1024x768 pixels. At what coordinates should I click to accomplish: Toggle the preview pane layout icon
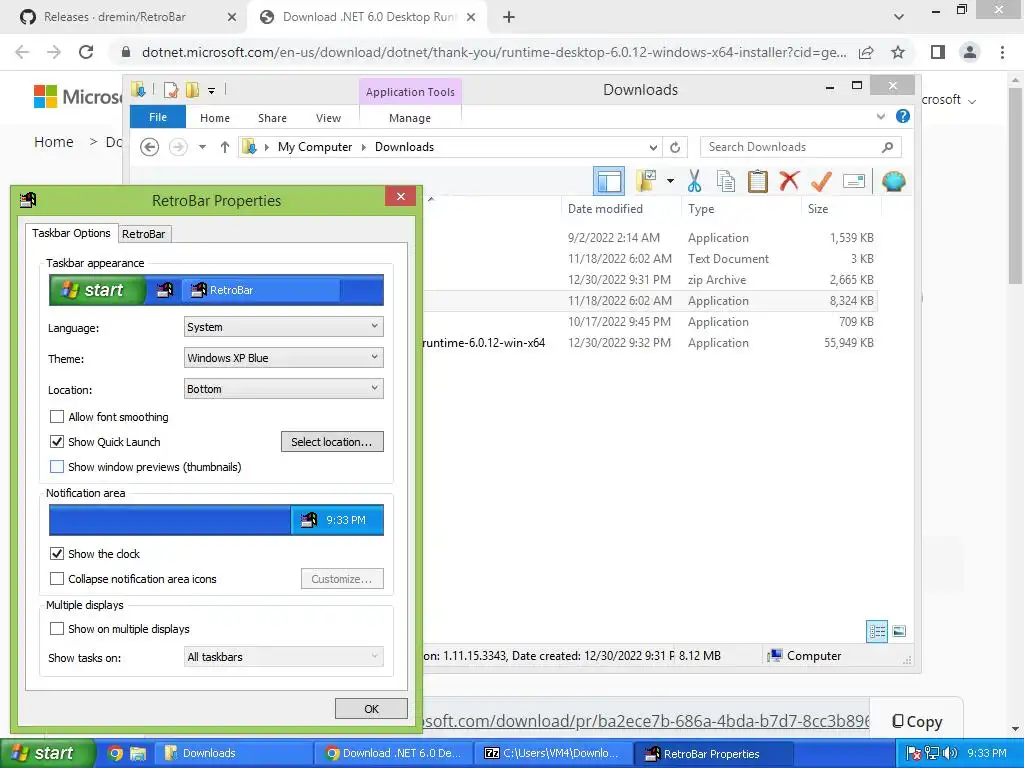[x=609, y=181]
